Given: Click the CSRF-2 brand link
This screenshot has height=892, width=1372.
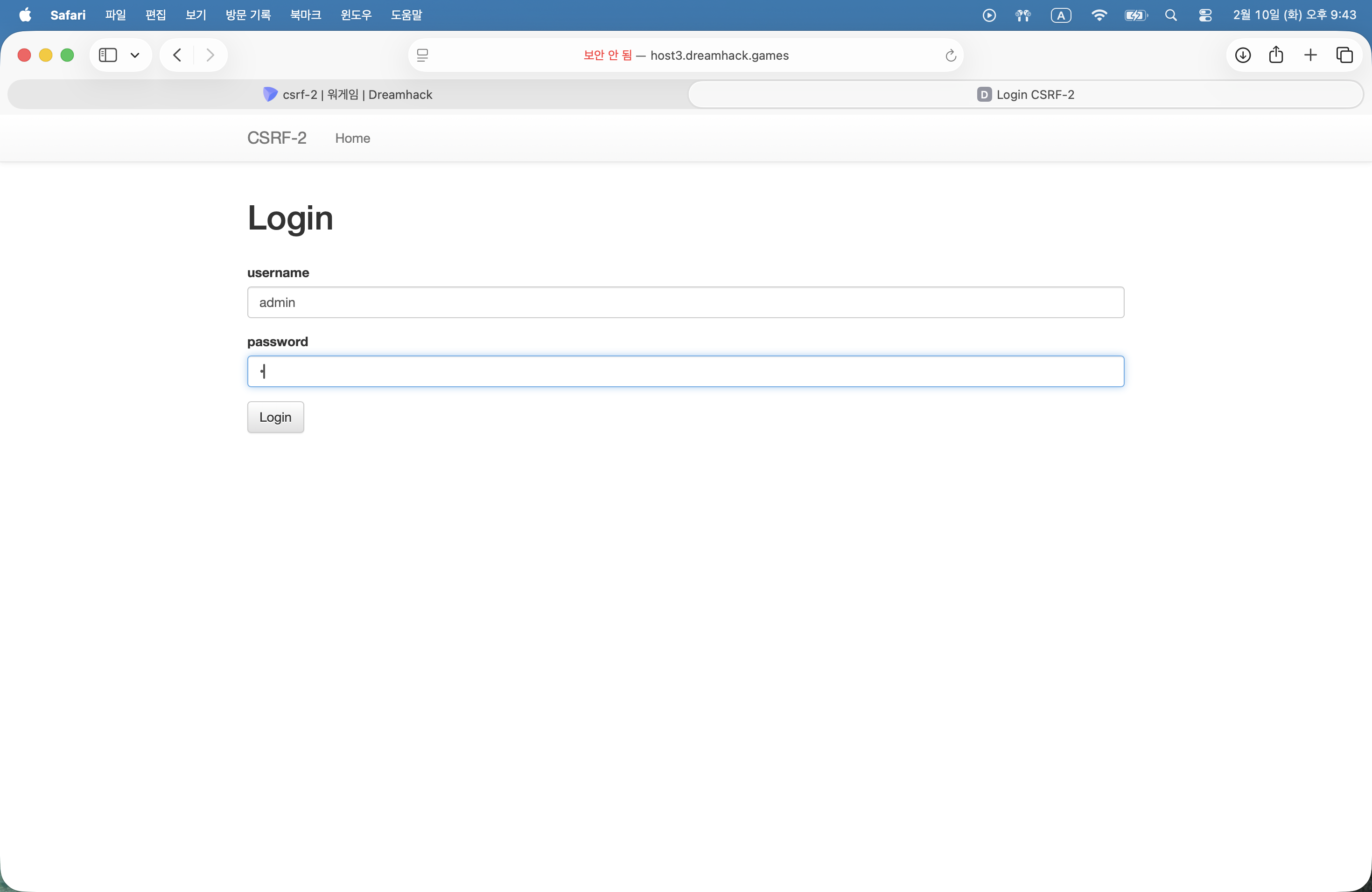Looking at the screenshot, I should point(277,138).
